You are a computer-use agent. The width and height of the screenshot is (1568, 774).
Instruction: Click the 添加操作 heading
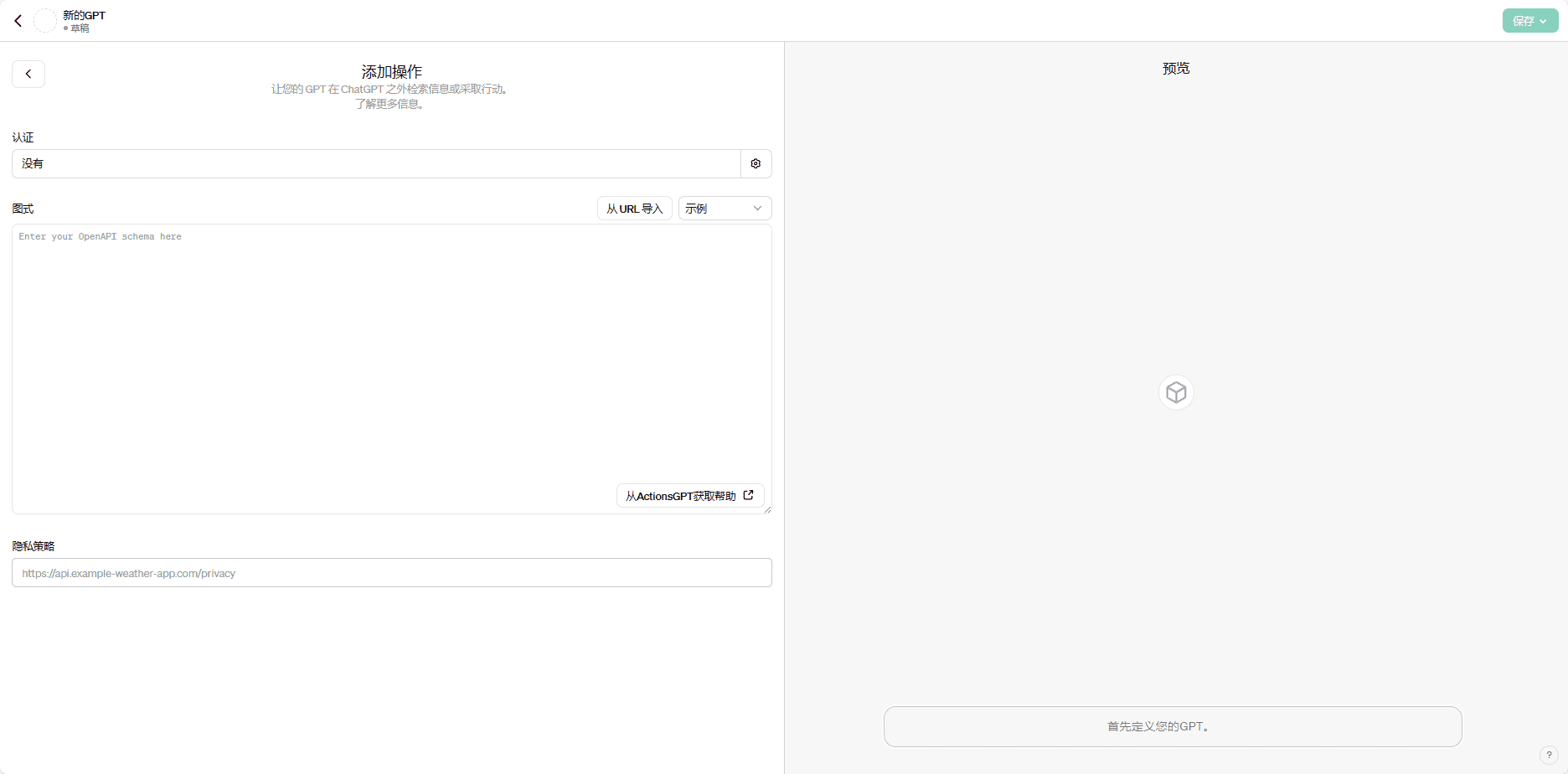(391, 72)
